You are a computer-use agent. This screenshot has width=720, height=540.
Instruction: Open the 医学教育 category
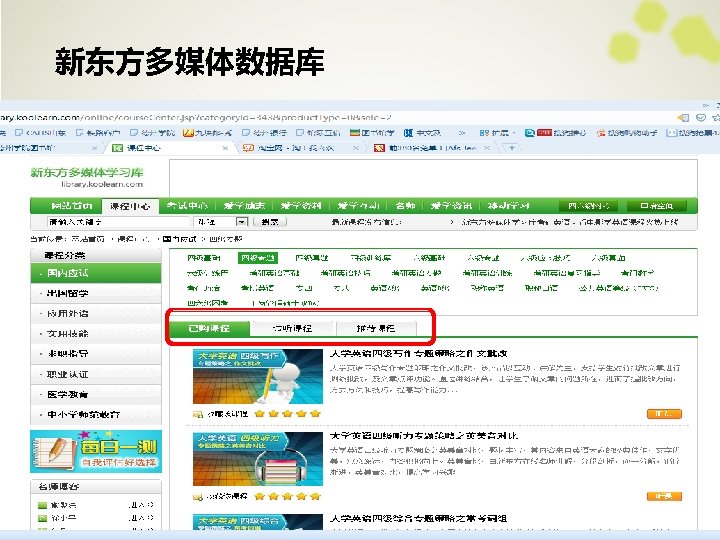(96, 394)
